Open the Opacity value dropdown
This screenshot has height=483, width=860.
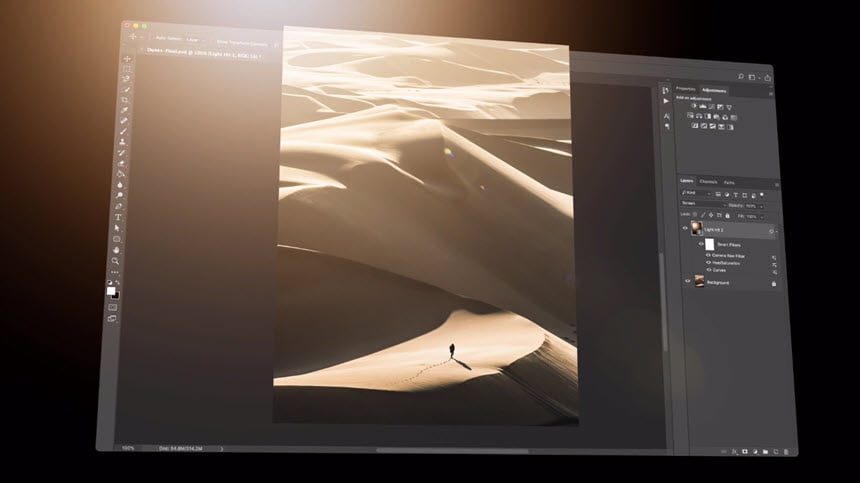point(761,206)
